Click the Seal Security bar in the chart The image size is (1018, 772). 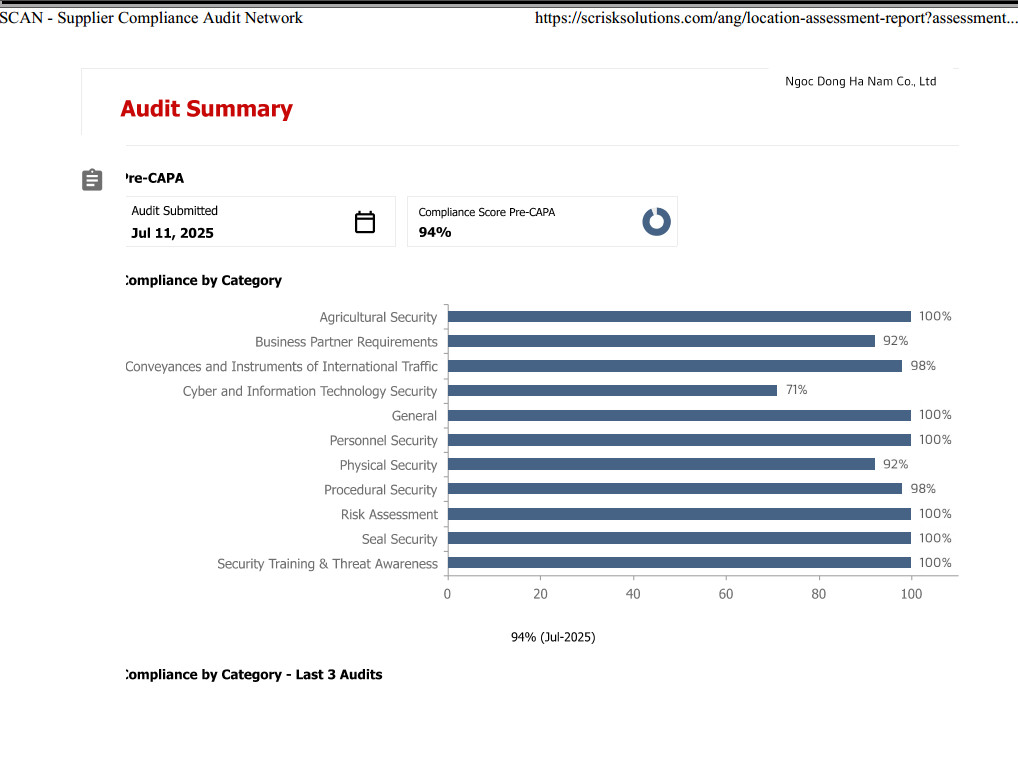tap(680, 538)
